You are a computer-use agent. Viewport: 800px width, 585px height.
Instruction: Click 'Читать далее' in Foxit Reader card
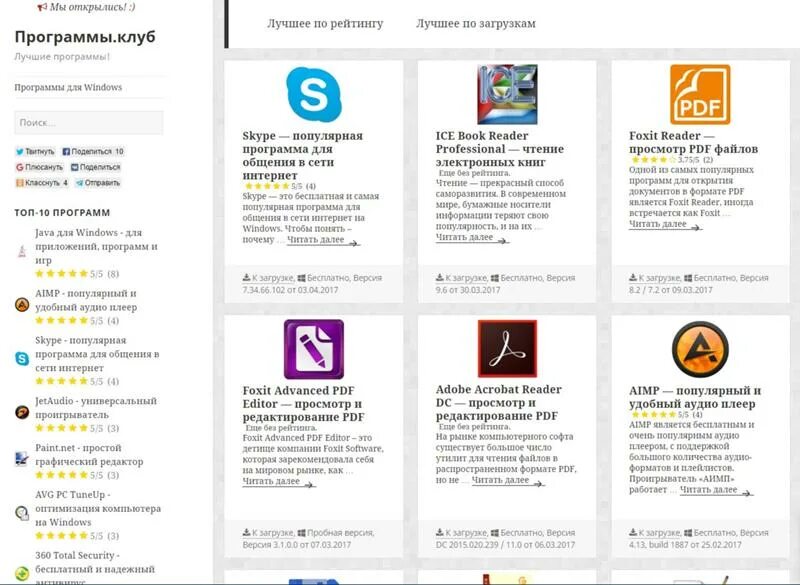(x=665, y=224)
